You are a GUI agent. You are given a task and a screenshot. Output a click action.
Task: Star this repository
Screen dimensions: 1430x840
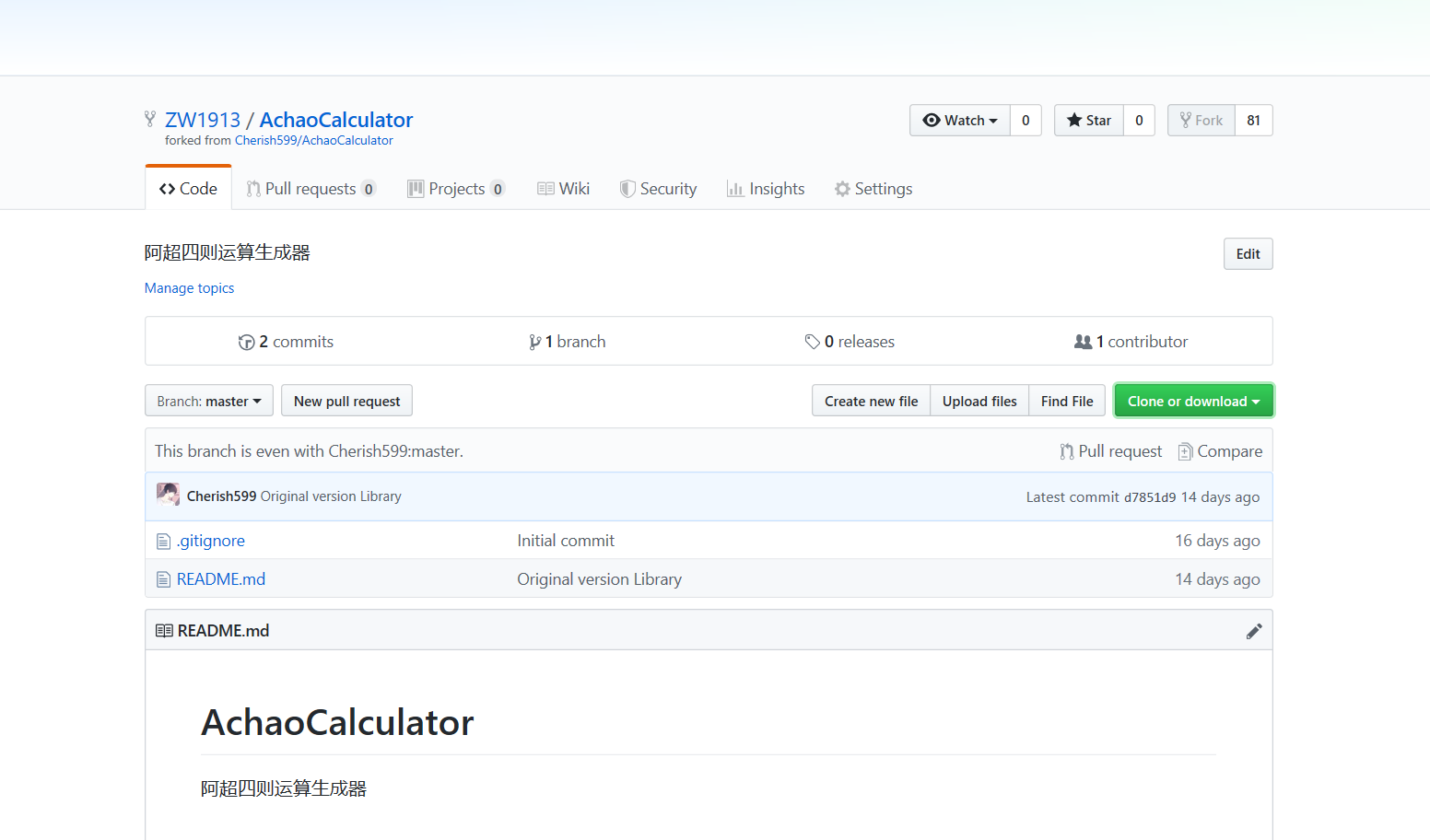(1089, 121)
